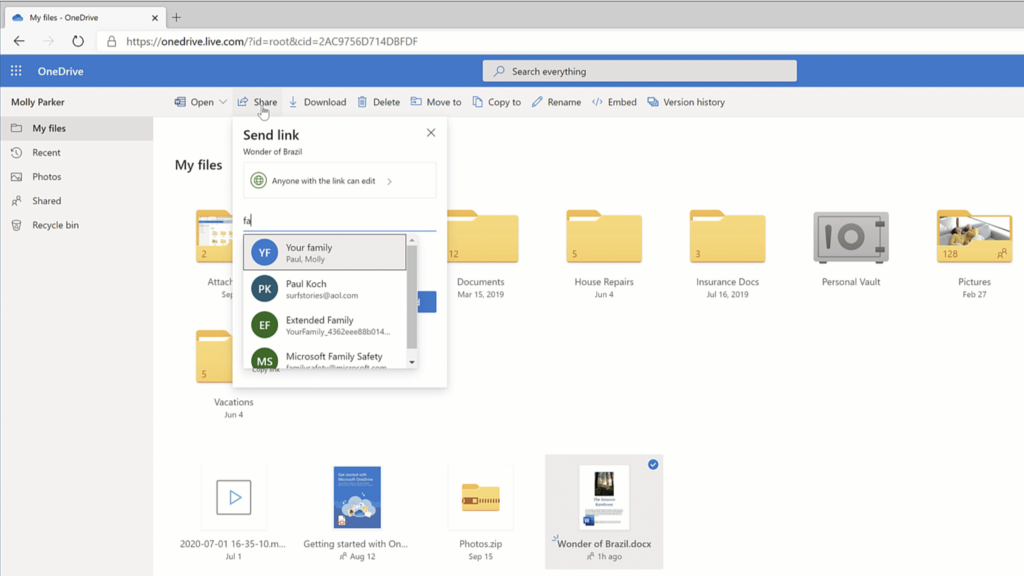Screen dimensions: 1024x576
Task: Open a new browser tab
Action: point(176,18)
